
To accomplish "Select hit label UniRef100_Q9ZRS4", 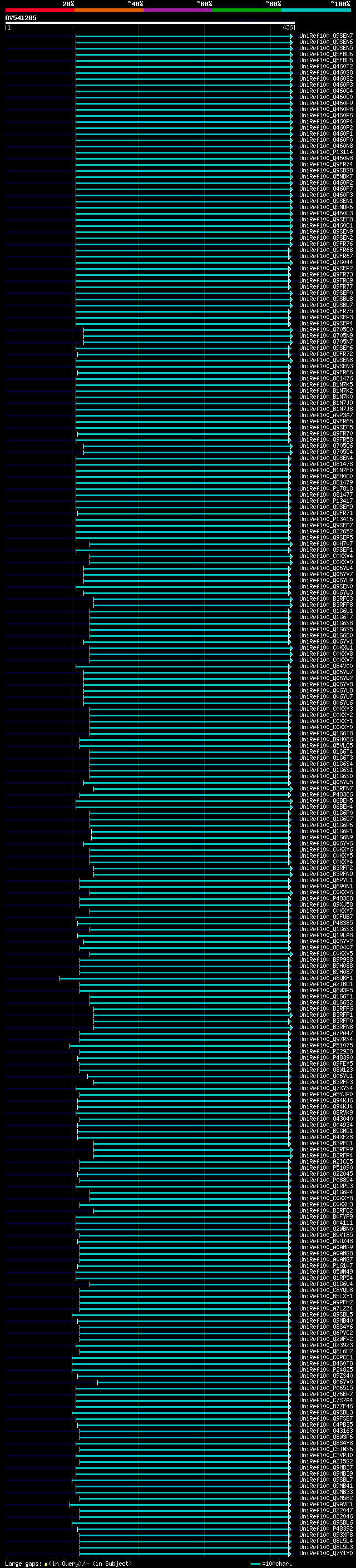I will 325,1039.
